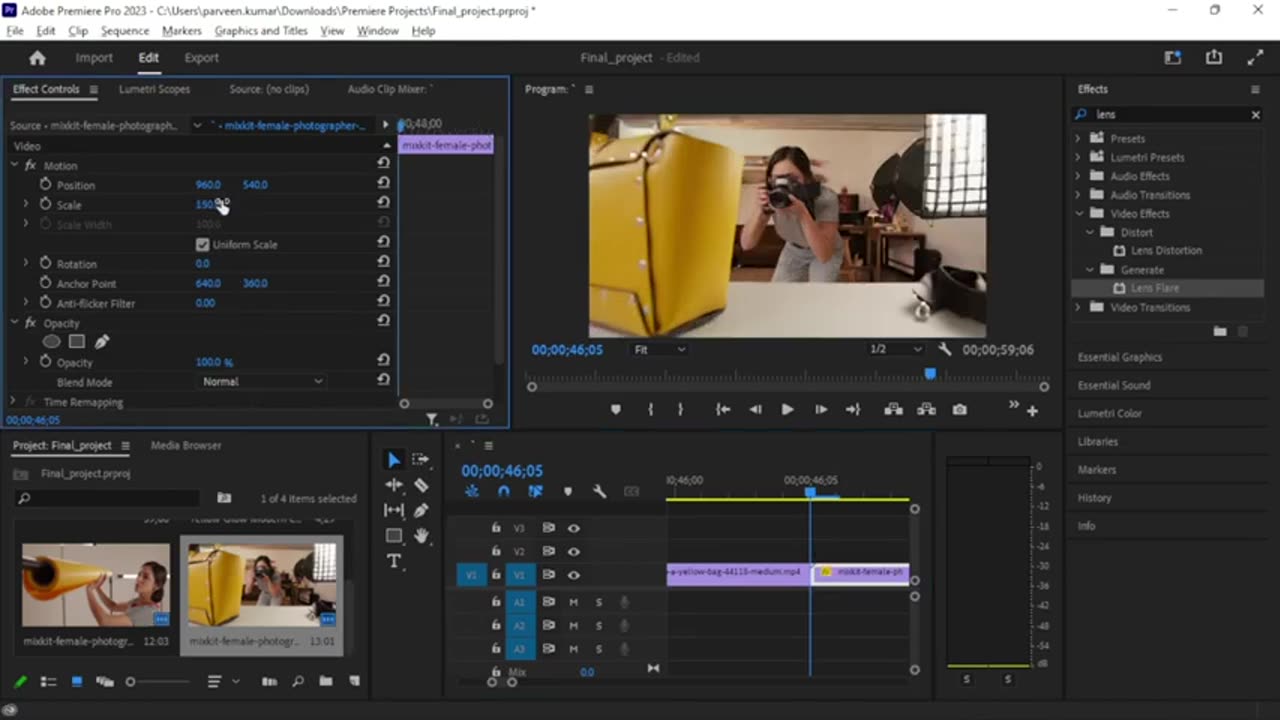
Task: Open the Fit zoom level dropdown
Action: [659, 349]
